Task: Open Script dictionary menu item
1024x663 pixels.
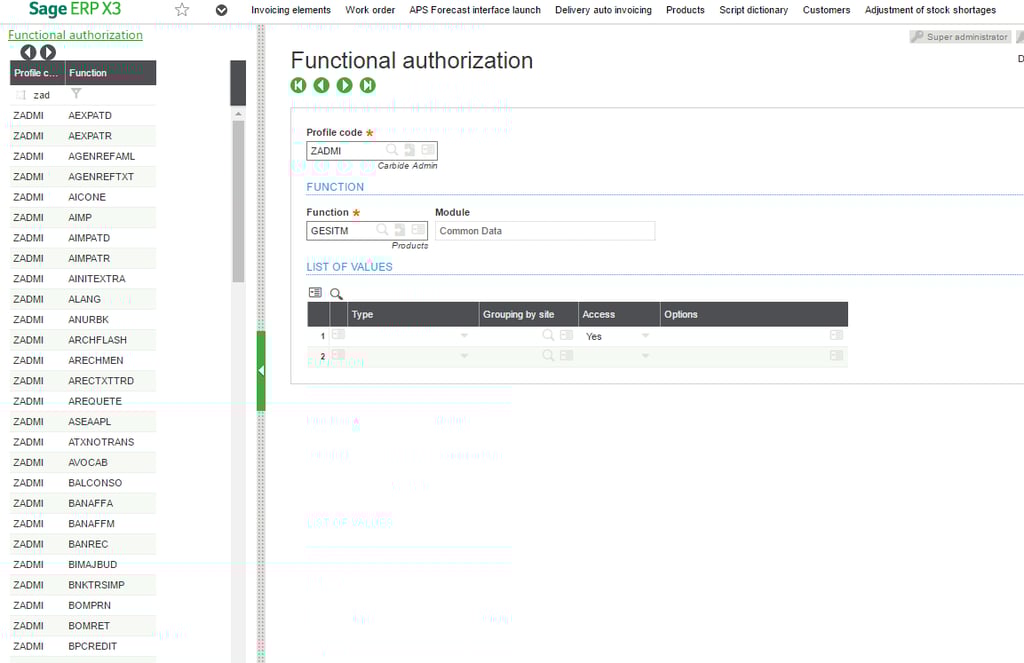Action: point(754,10)
